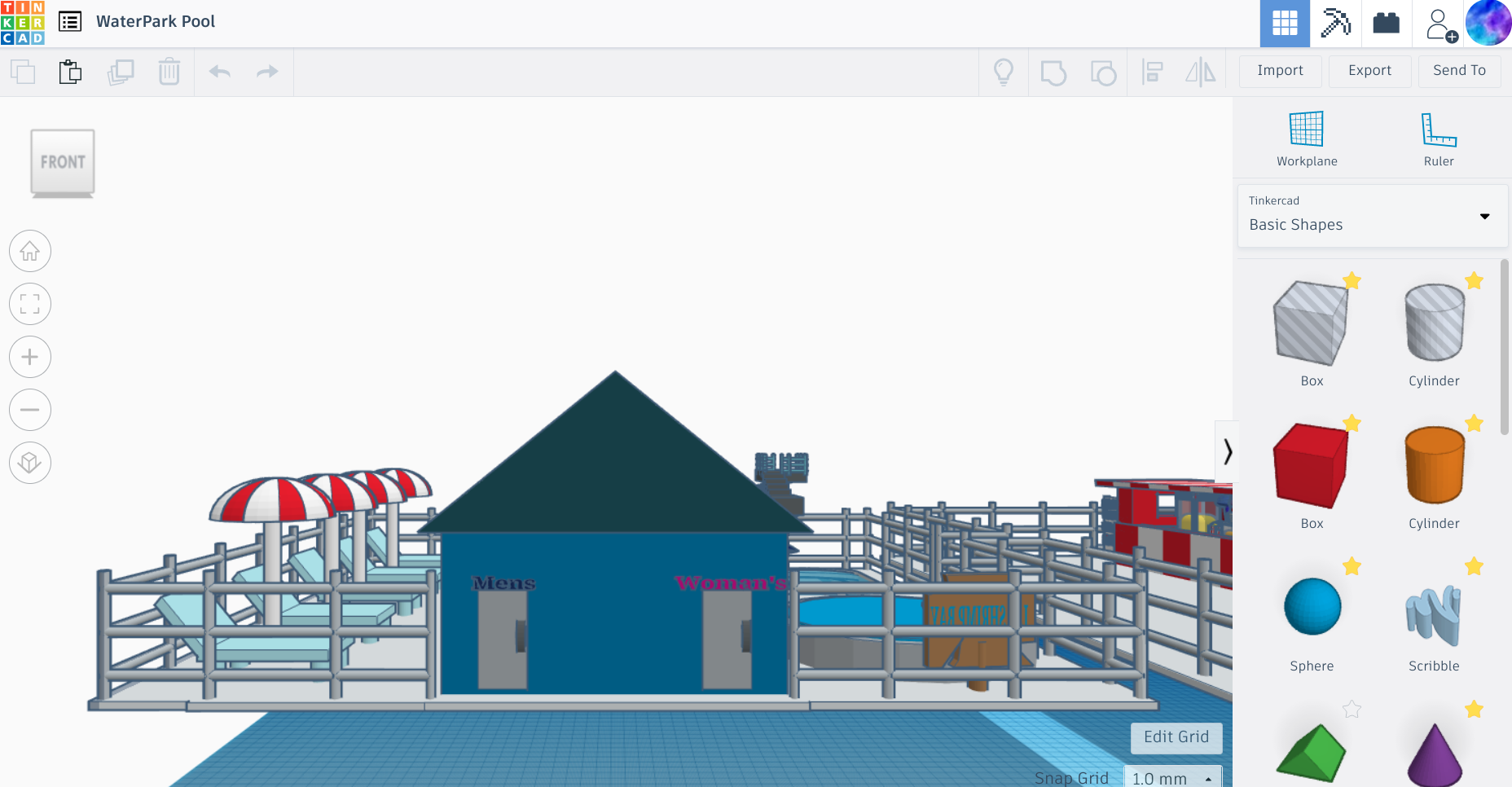Open the design list menu icon
Screen dimensions: 1512x787
tap(70, 22)
